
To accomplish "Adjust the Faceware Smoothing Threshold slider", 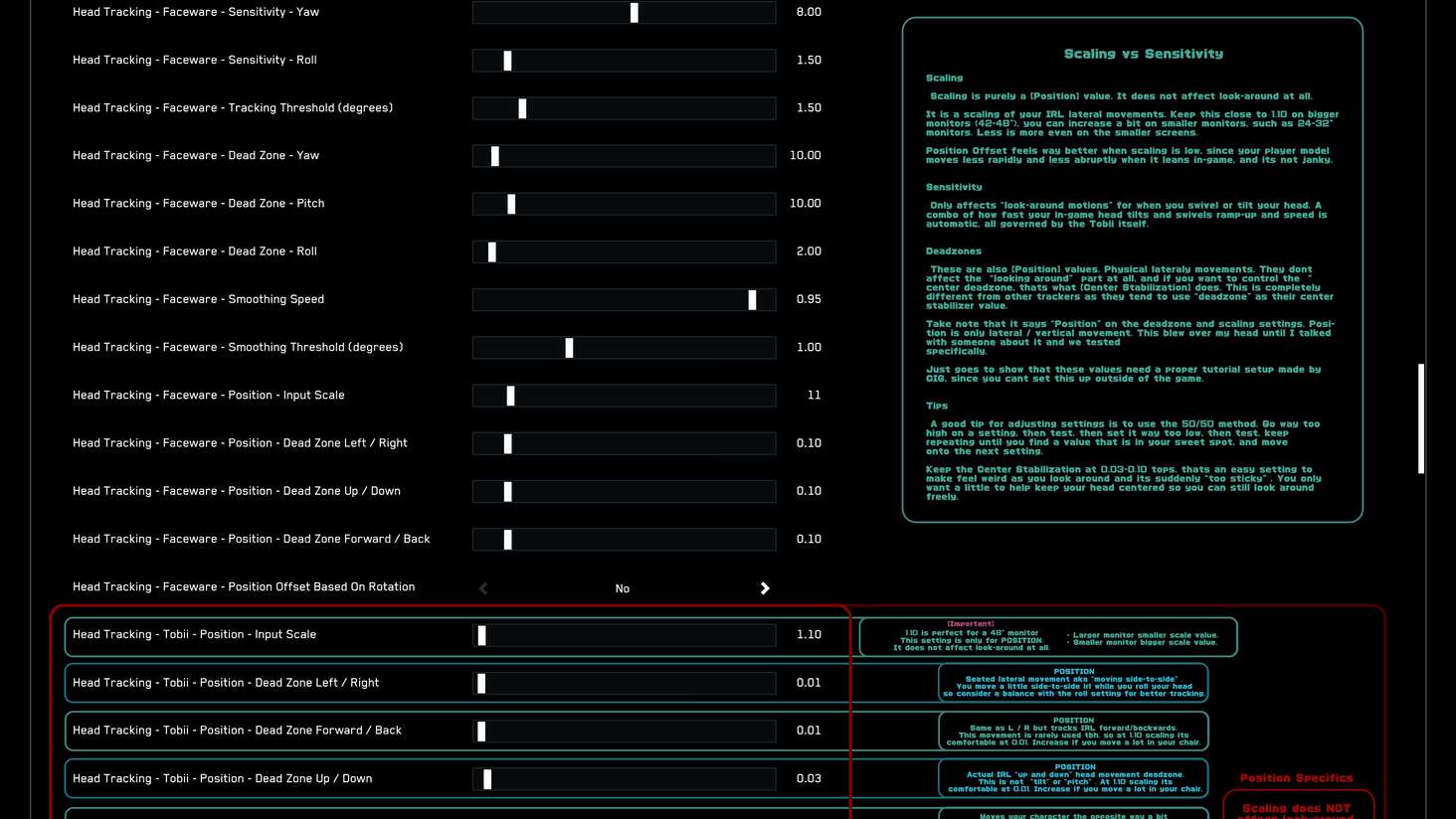I will (x=568, y=347).
